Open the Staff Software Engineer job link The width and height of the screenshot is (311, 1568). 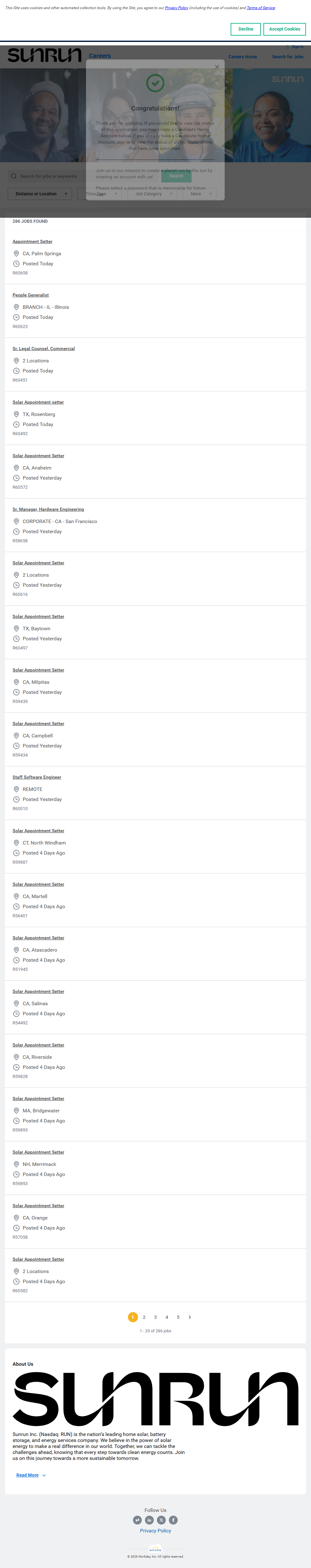click(x=37, y=777)
